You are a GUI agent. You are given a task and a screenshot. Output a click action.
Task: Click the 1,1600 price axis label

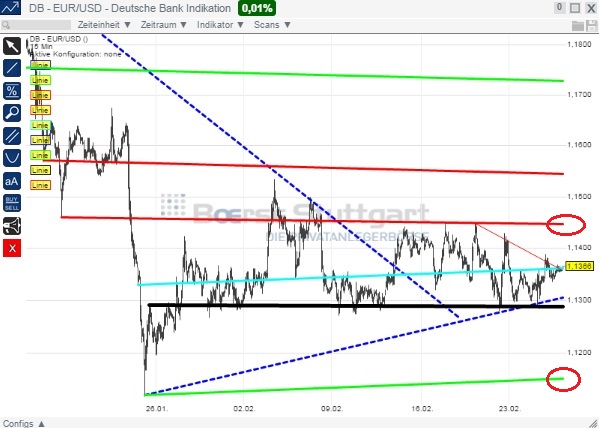coord(579,145)
